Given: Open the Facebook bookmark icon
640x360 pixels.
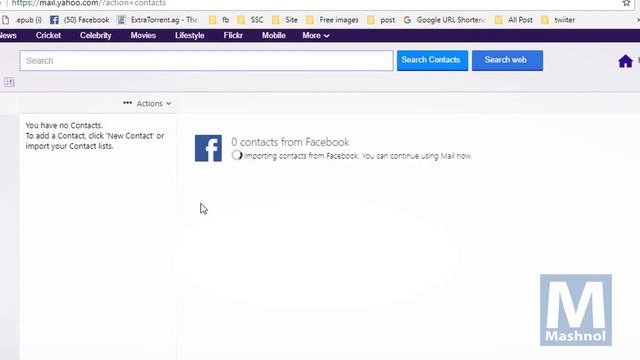Looking at the screenshot, I should click(x=54, y=20).
